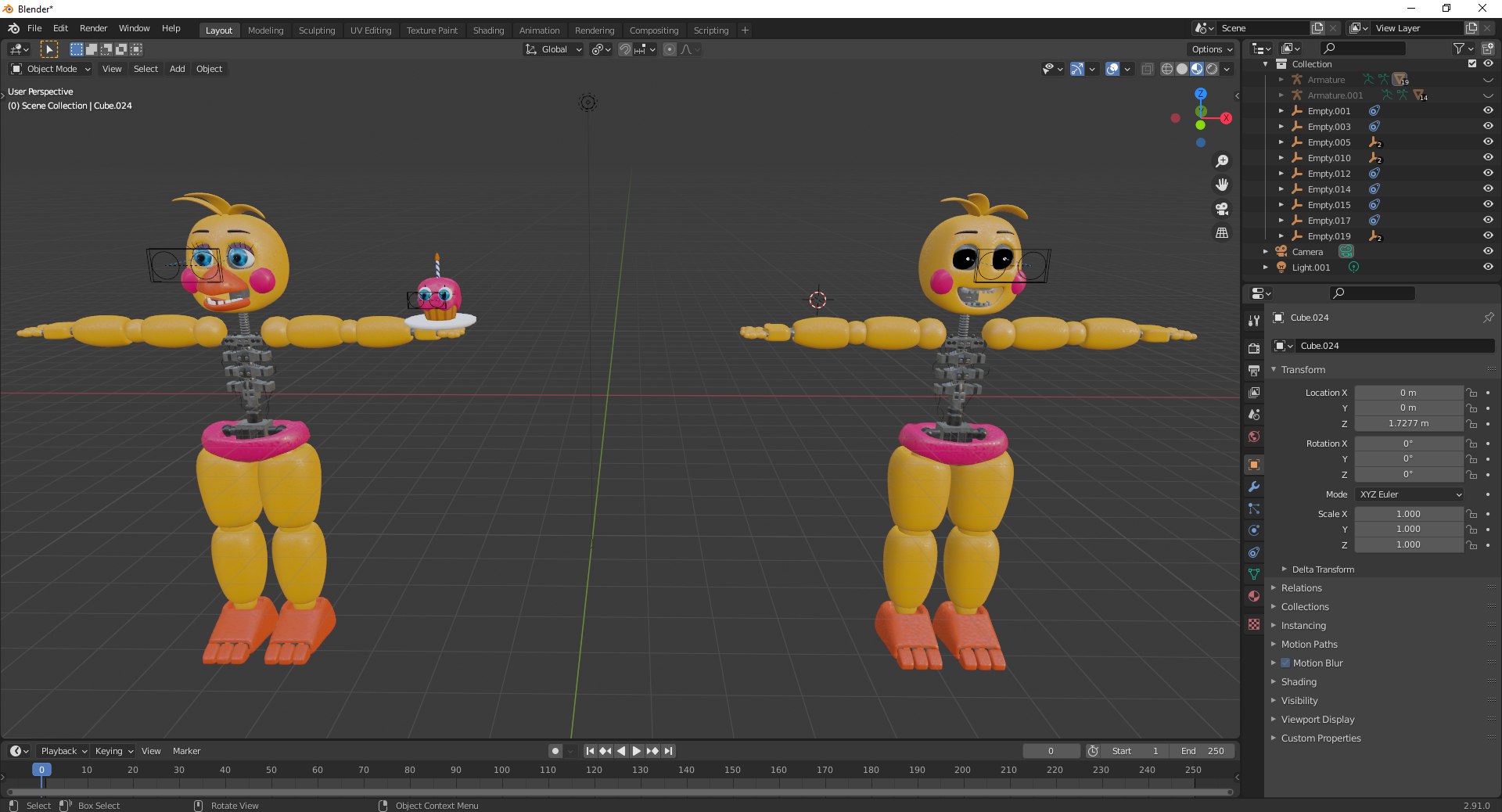This screenshot has height=812, width=1502.
Task: Open the Global transform orientation dropdown
Action: point(553,49)
